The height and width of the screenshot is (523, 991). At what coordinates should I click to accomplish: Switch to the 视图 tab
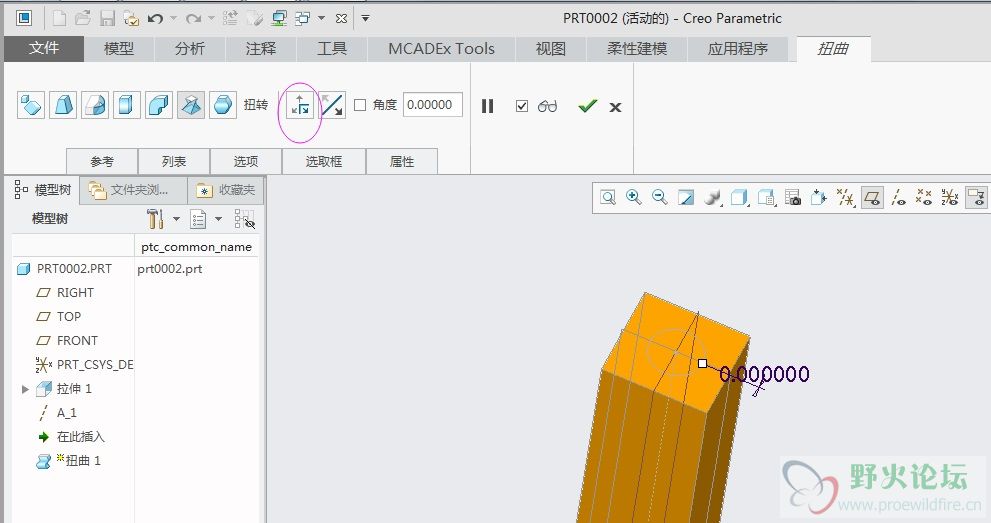pos(550,49)
